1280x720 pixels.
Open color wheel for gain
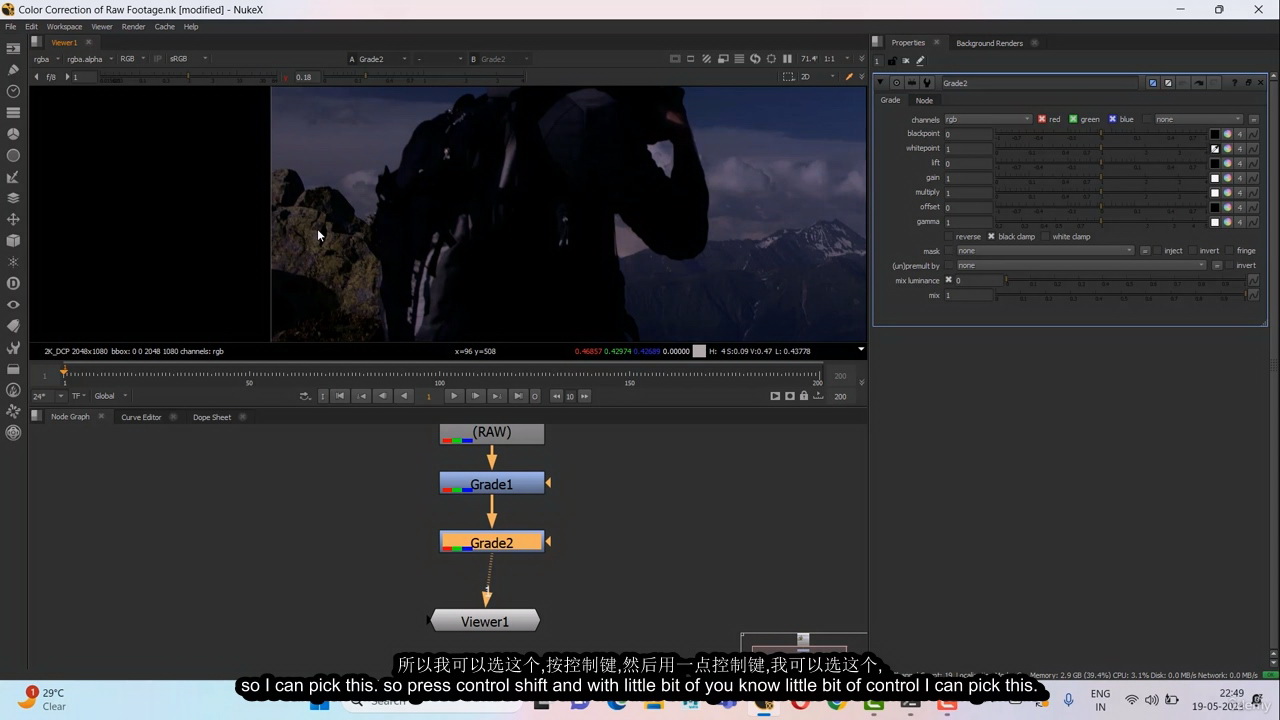point(1227,178)
